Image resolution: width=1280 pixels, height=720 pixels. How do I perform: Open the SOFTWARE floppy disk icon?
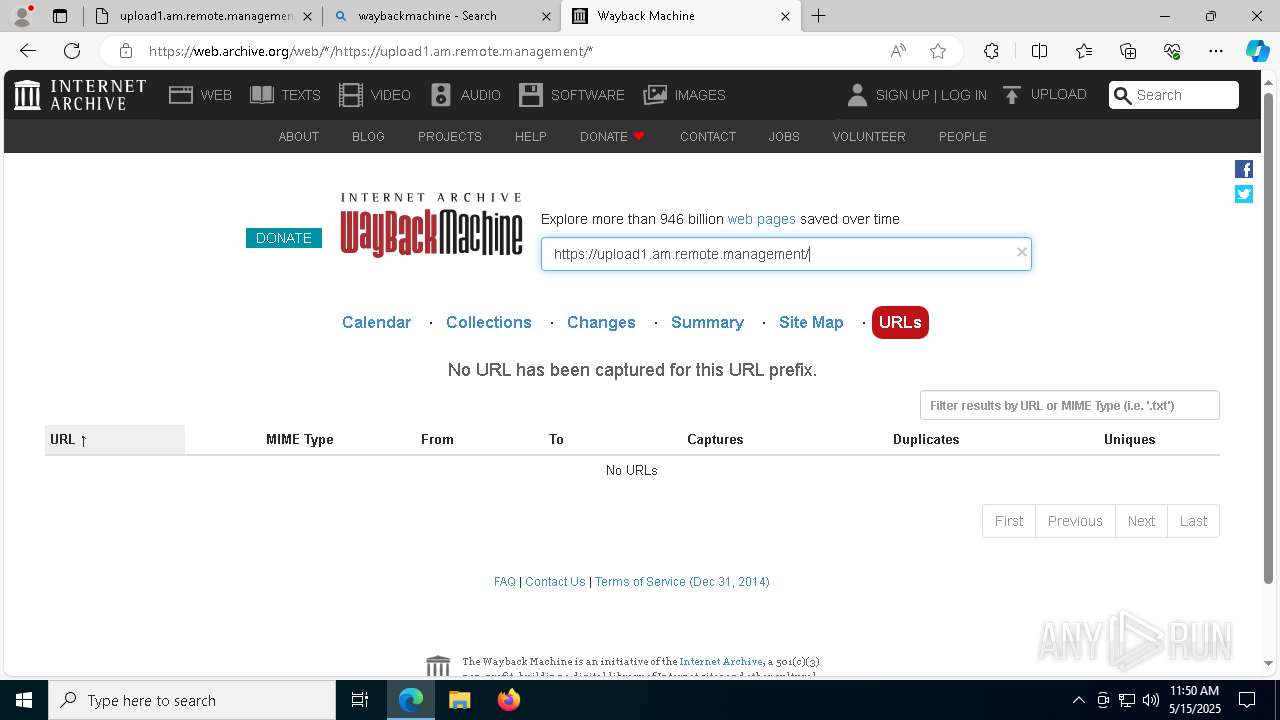[x=531, y=95]
